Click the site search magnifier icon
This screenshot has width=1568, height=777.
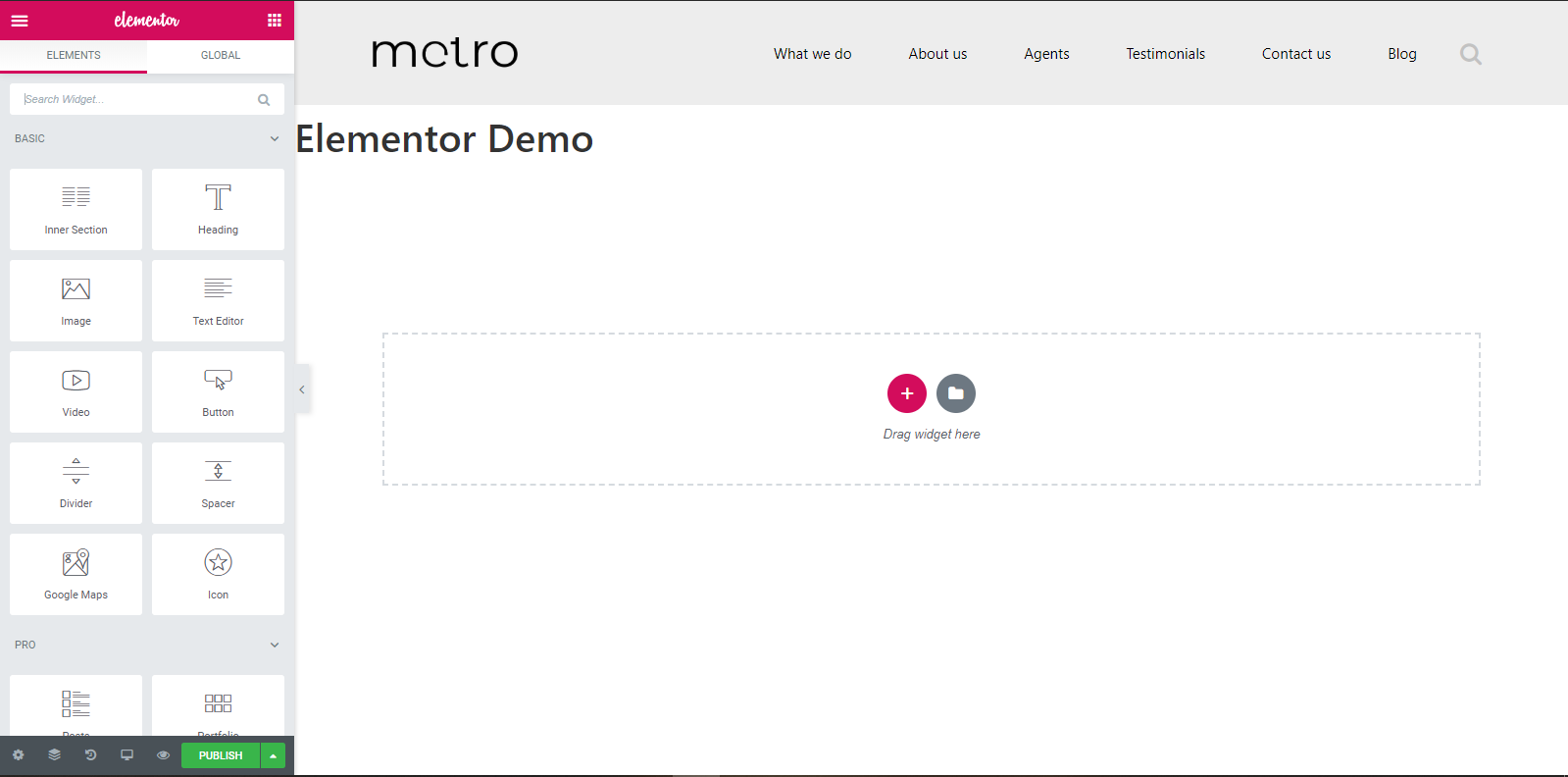click(1471, 54)
